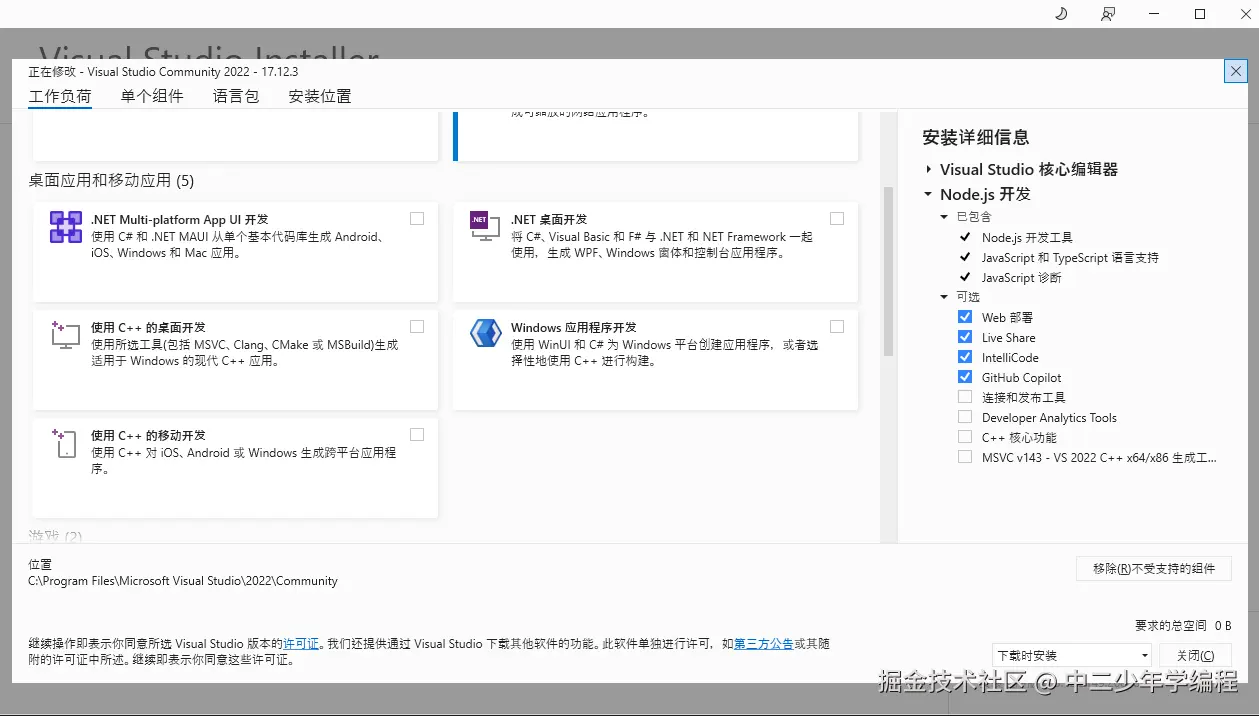1259x716 pixels.
Task: Open feedback using title bar icon
Action: tap(1107, 14)
